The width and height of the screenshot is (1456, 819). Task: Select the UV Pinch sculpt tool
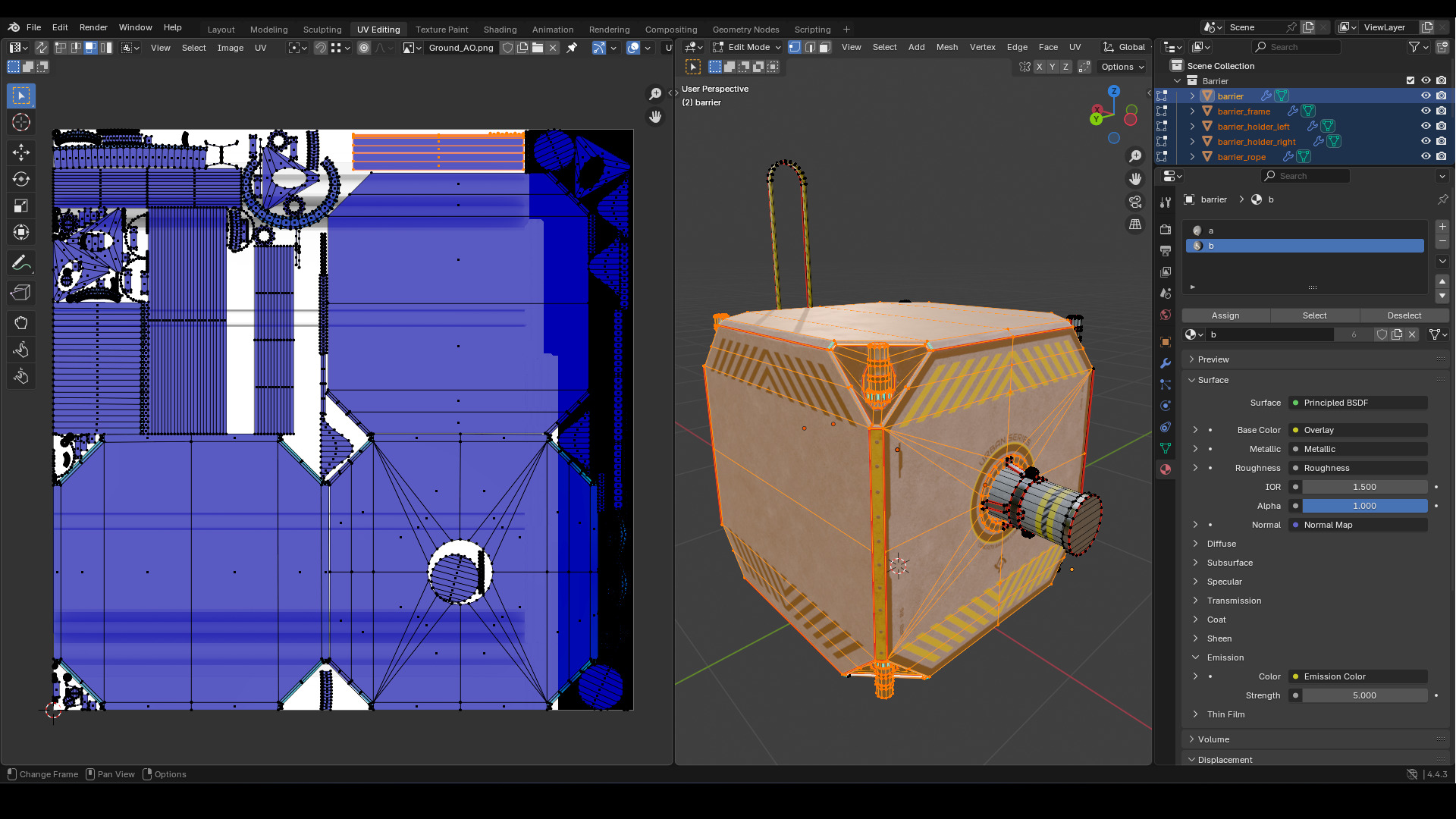(21, 376)
